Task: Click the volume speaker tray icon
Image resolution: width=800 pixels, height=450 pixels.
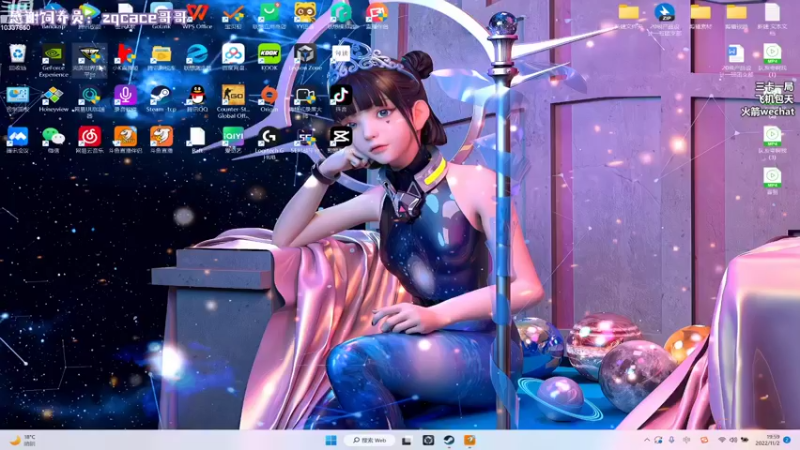Action: [x=733, y=440]
